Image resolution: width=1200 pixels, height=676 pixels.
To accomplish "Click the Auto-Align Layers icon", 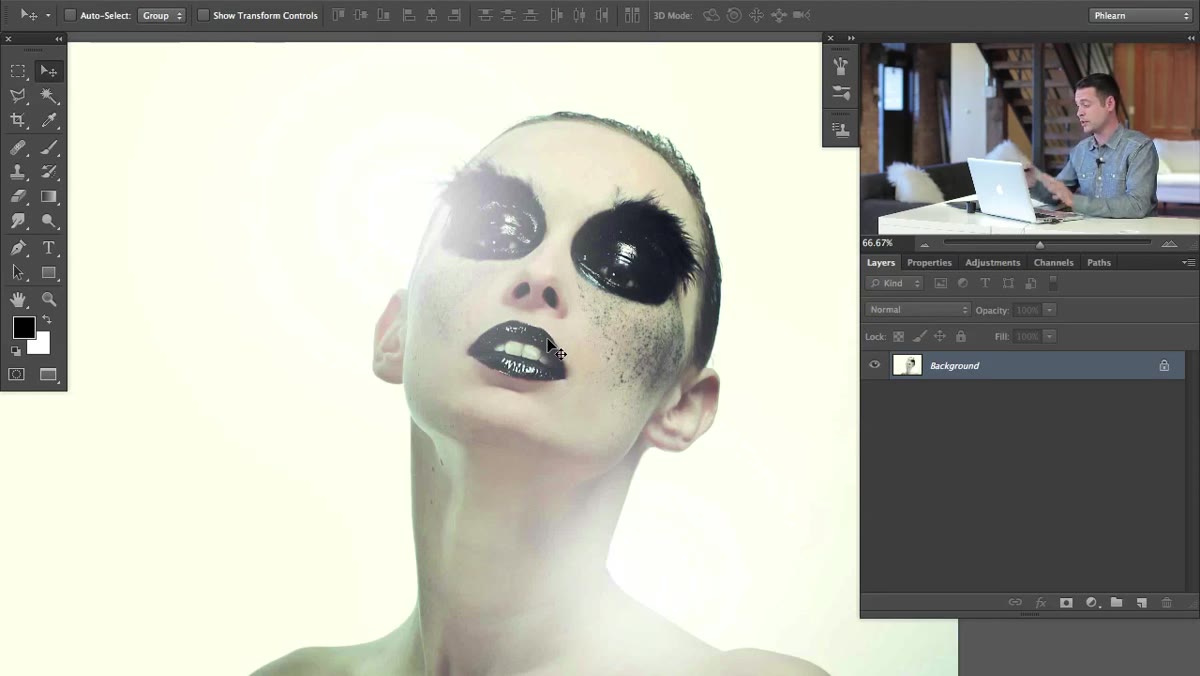I will (x=632, y=15).
